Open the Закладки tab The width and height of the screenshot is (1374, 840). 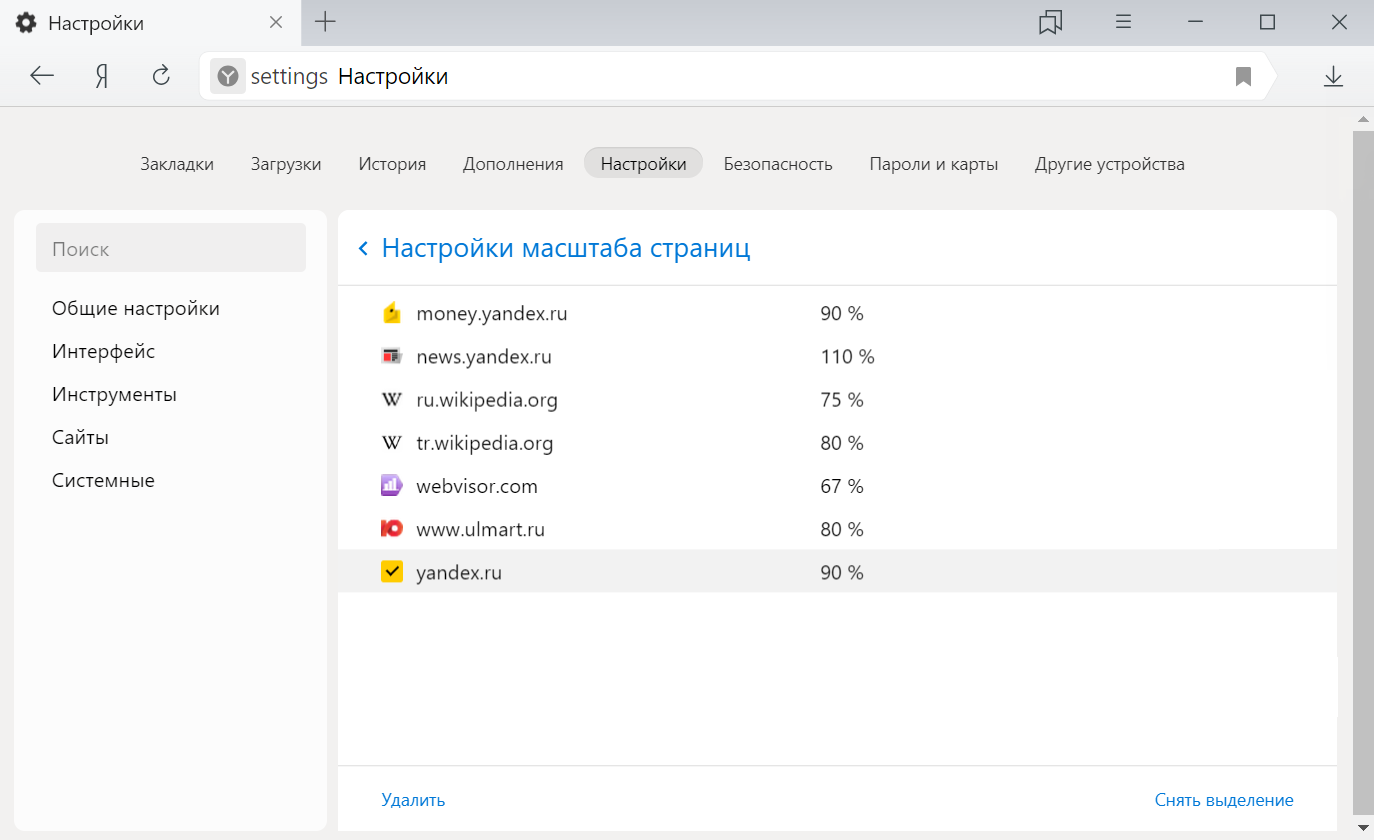[x=177, y=164]
